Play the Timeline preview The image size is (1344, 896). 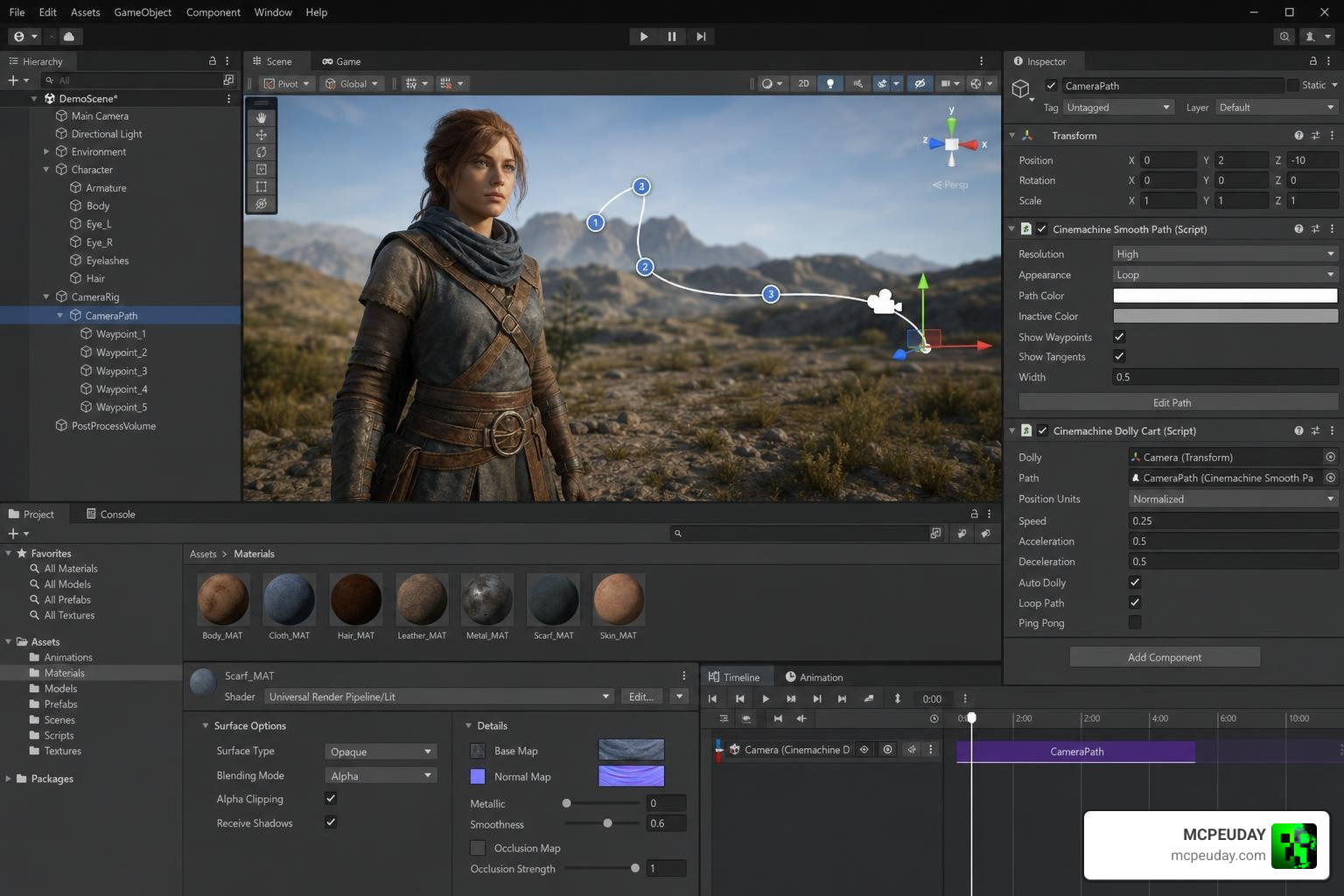(x=766, y=699)
